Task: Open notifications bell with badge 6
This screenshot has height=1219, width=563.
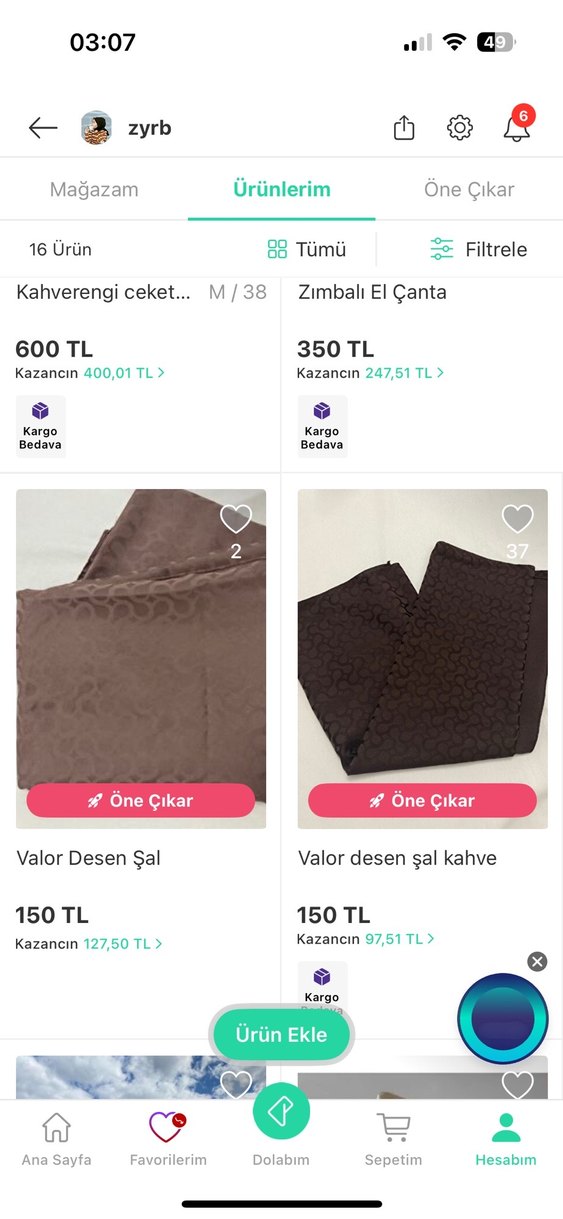Action: point(517,126)
